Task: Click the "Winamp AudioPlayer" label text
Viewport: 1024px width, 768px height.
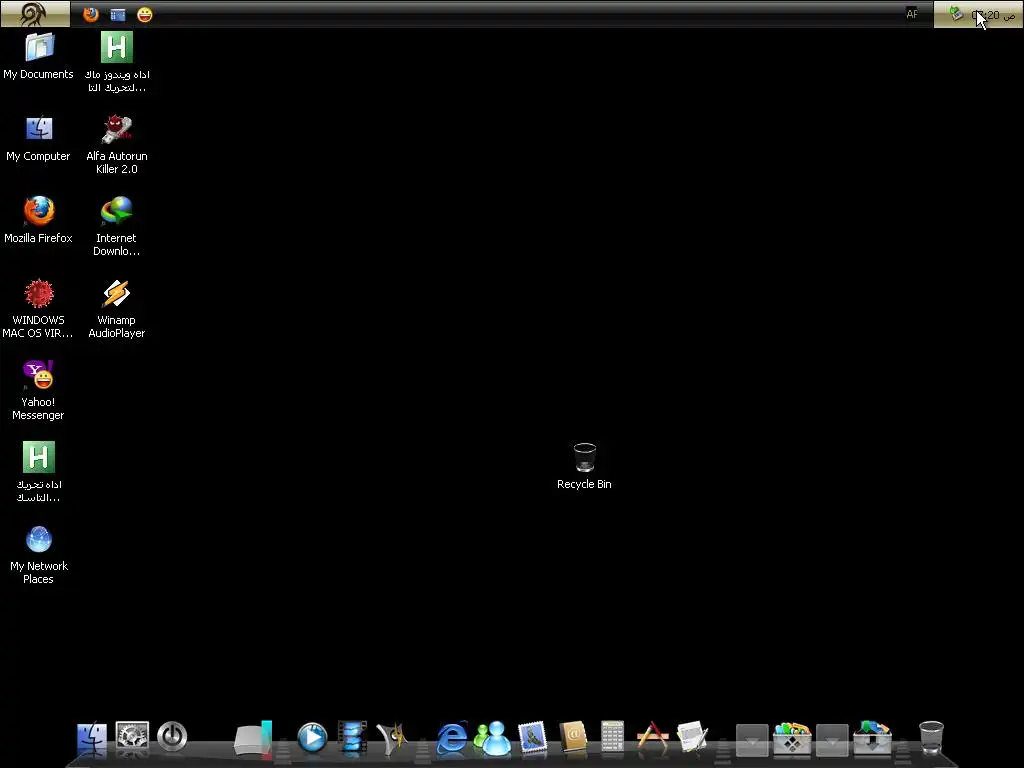Action: point(117,327)
